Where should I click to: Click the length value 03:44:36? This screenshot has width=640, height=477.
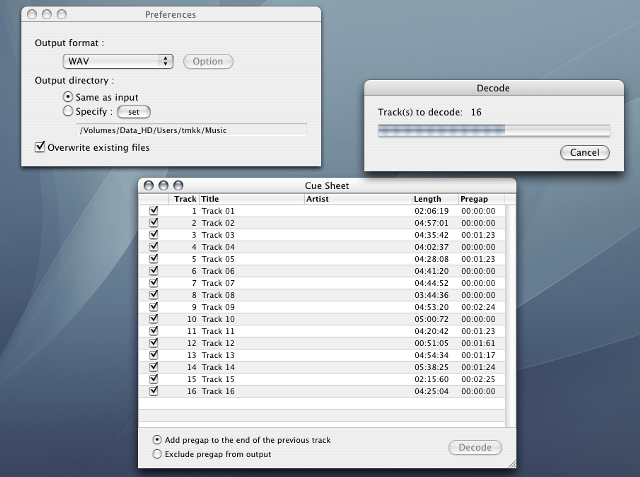(x=431, y=295)
